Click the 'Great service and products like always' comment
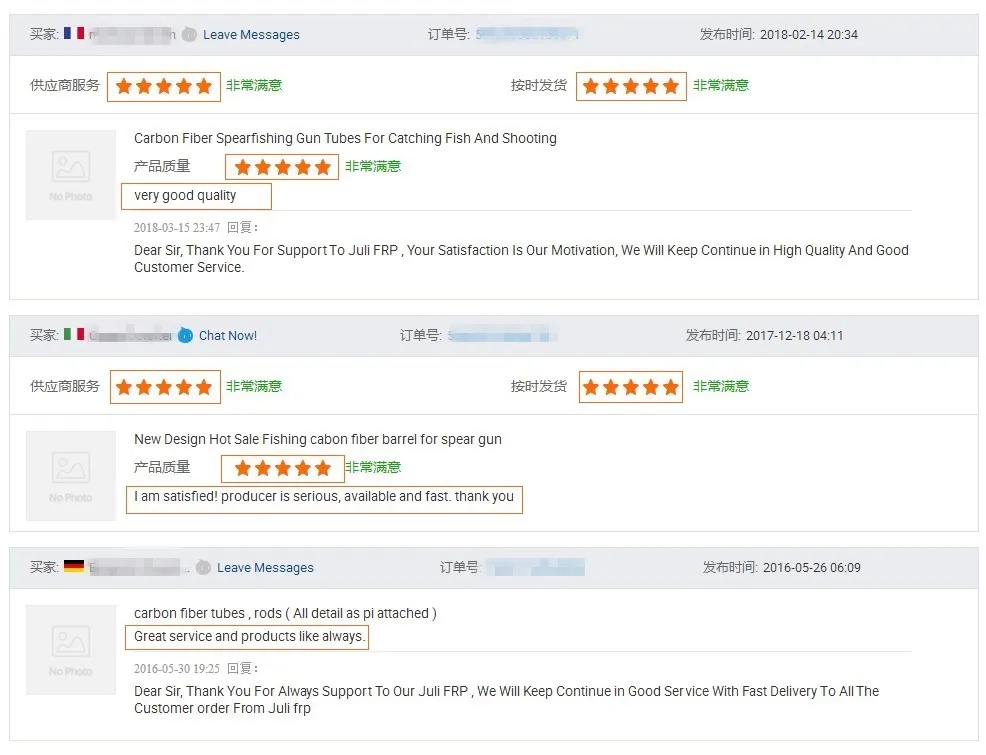This screenshot has height=755, width=986. pos(249,637)
